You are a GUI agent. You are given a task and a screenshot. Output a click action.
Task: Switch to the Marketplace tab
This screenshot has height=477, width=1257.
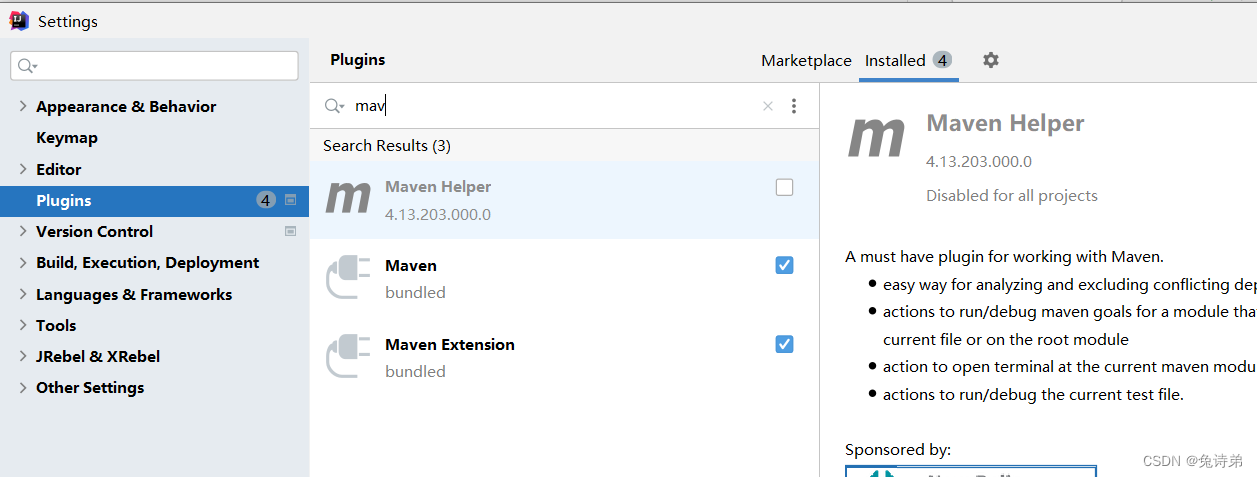pyautogui.click(x=806, y=60)
